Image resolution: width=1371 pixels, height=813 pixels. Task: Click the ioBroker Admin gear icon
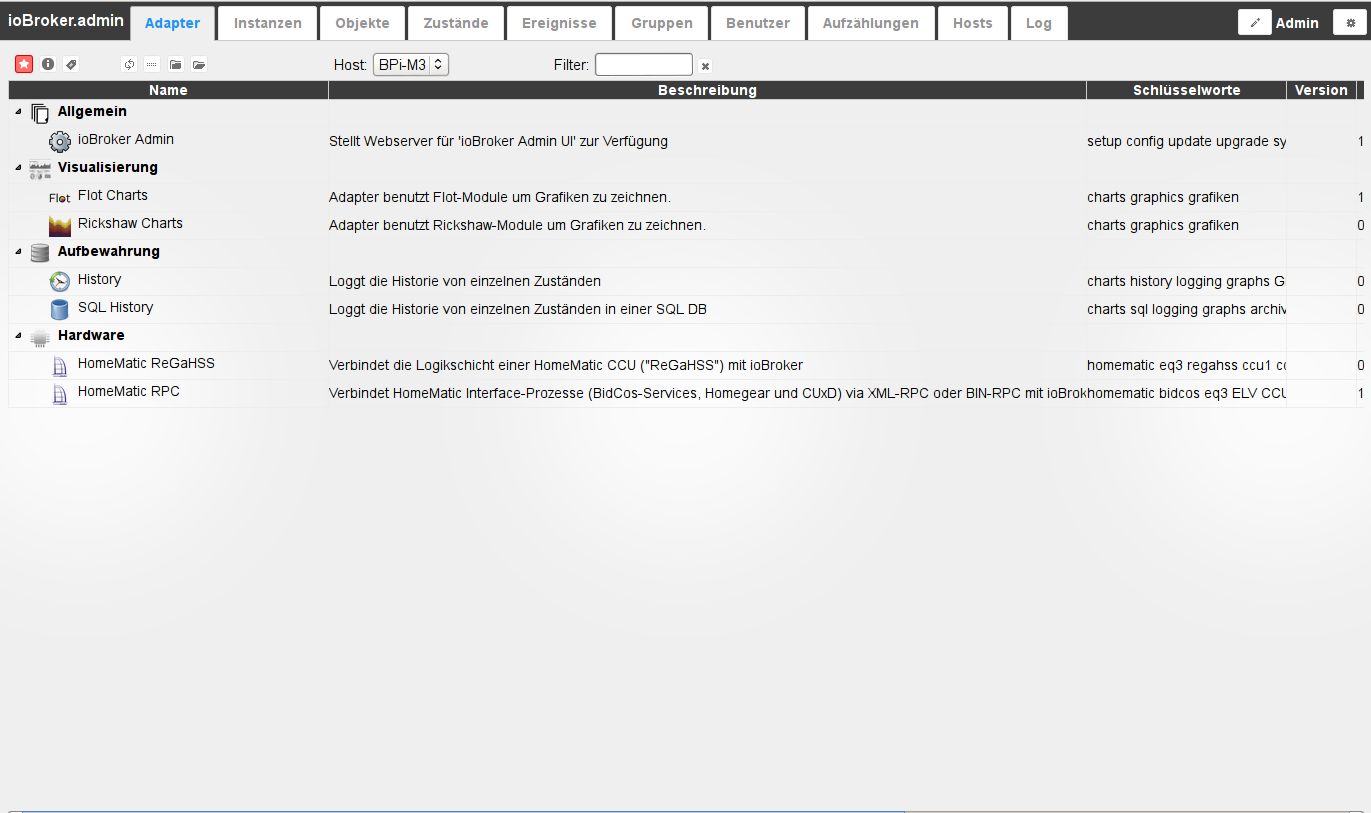click(60, 141)
